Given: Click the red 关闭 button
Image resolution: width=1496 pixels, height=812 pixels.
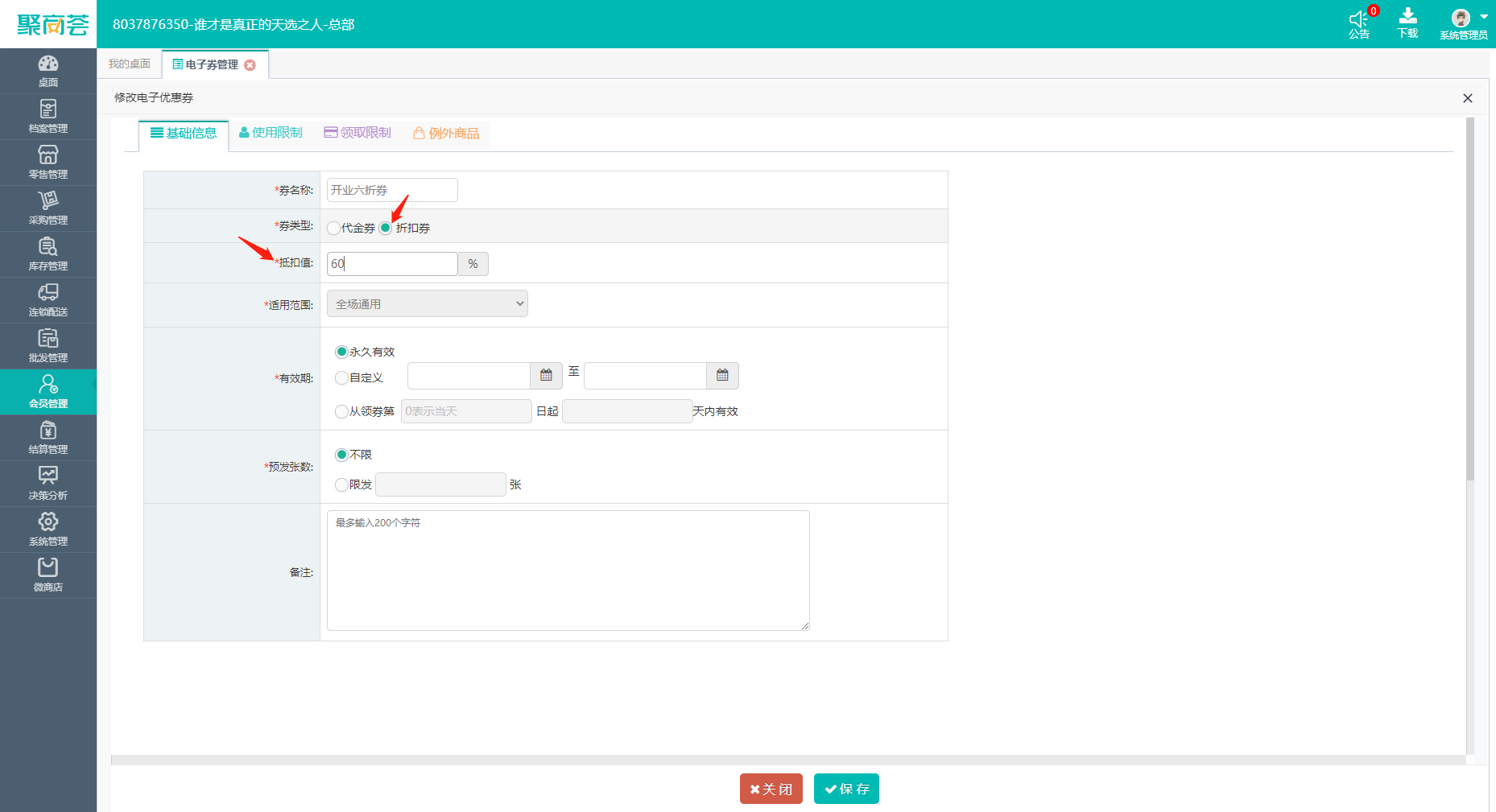Looking at the screenshot, I should click(x=771, y=789).
